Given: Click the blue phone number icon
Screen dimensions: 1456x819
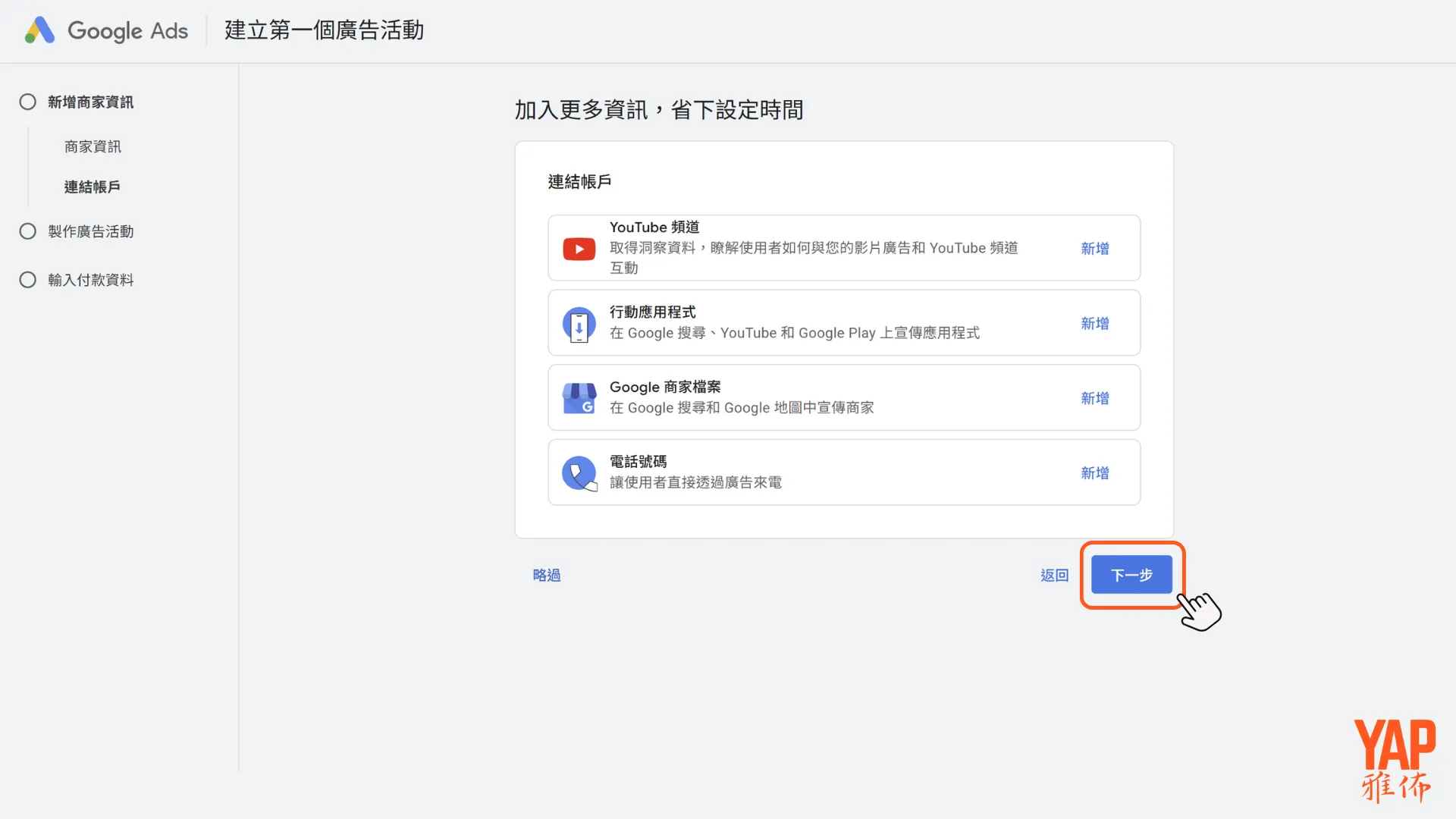Looking at the screenshot, I should (x=579, y=473).
